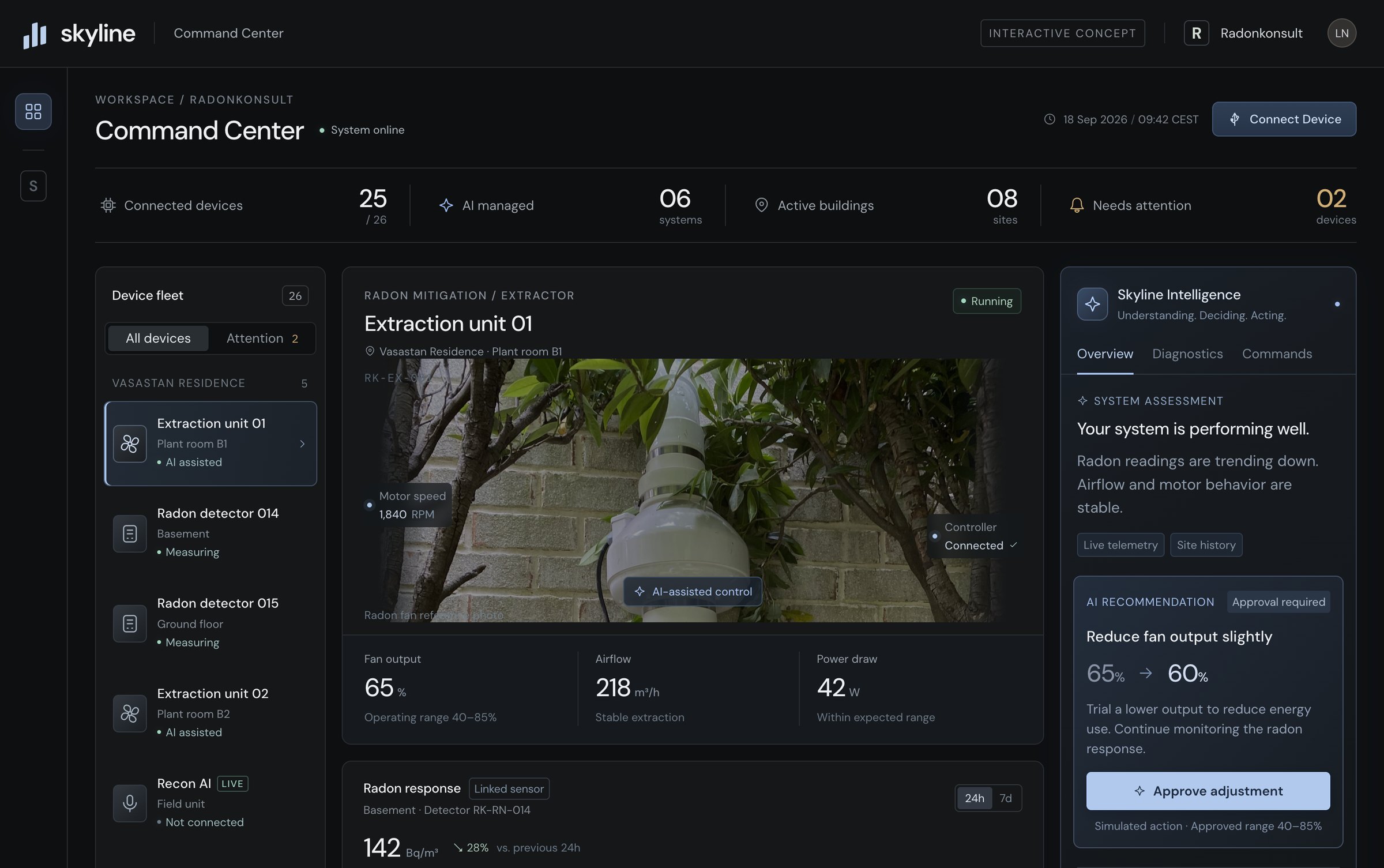Click the Running status badge
The image size is (1384, 868).
987,302
